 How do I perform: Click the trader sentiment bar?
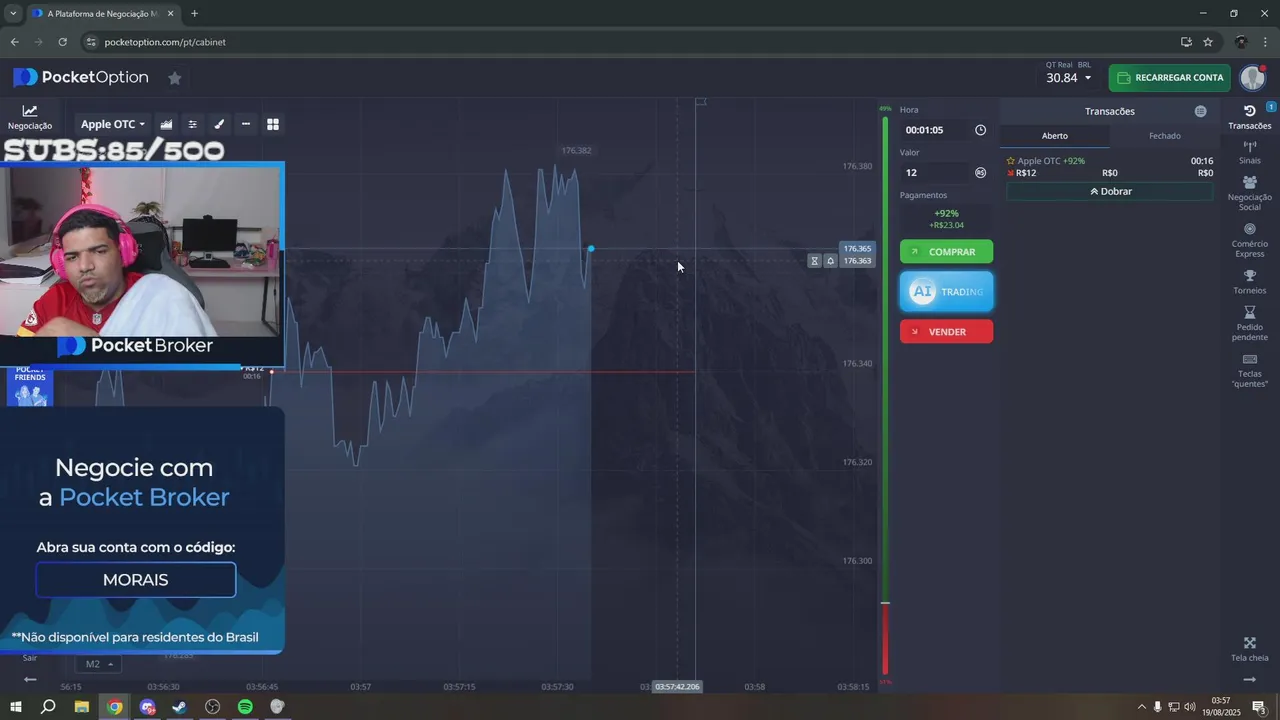point(885,395)
